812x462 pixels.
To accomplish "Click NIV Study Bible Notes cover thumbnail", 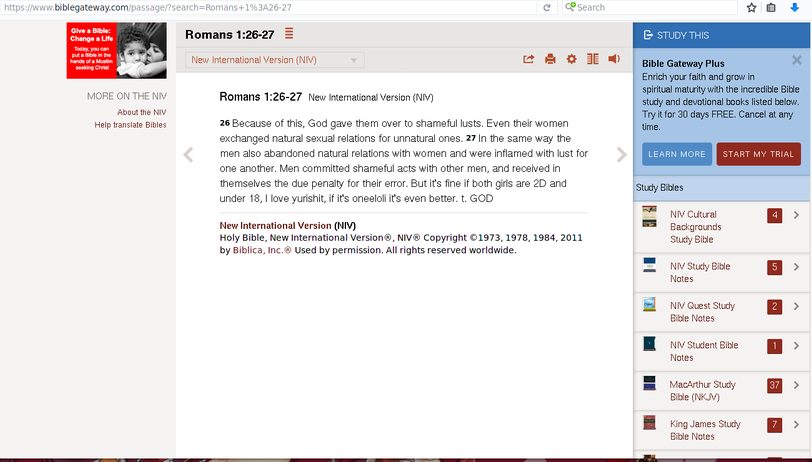I will (649, 265).
